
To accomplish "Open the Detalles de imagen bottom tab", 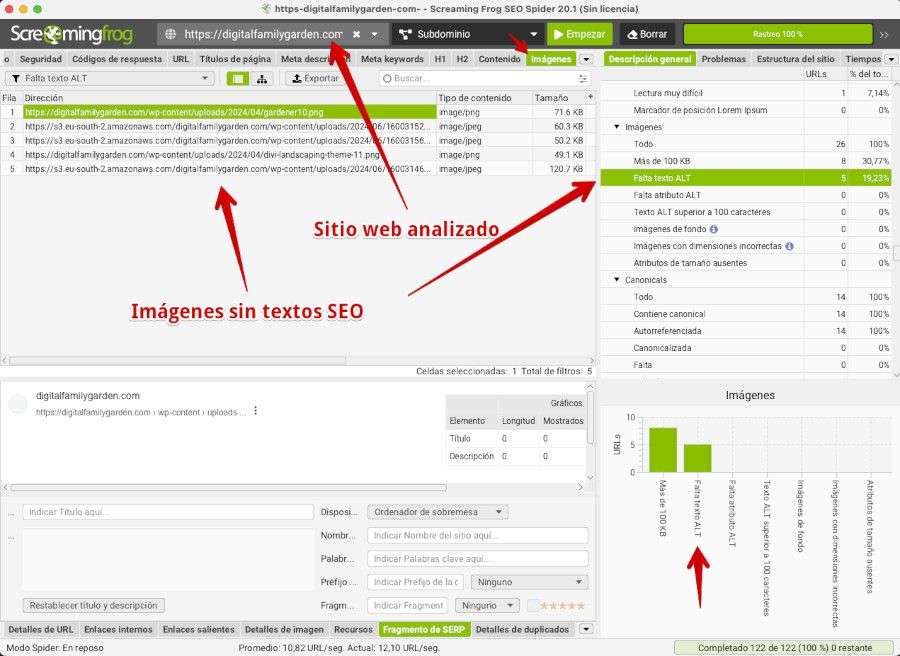I will [x=284, y=629].
